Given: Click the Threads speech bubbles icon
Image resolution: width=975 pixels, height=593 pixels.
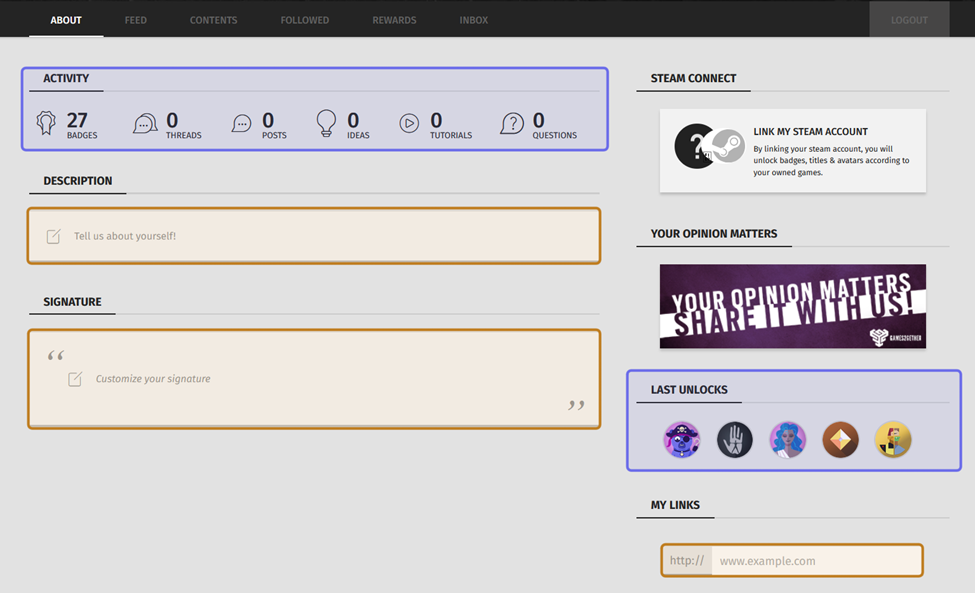Looking at the screenshot, I should point(145,124).
